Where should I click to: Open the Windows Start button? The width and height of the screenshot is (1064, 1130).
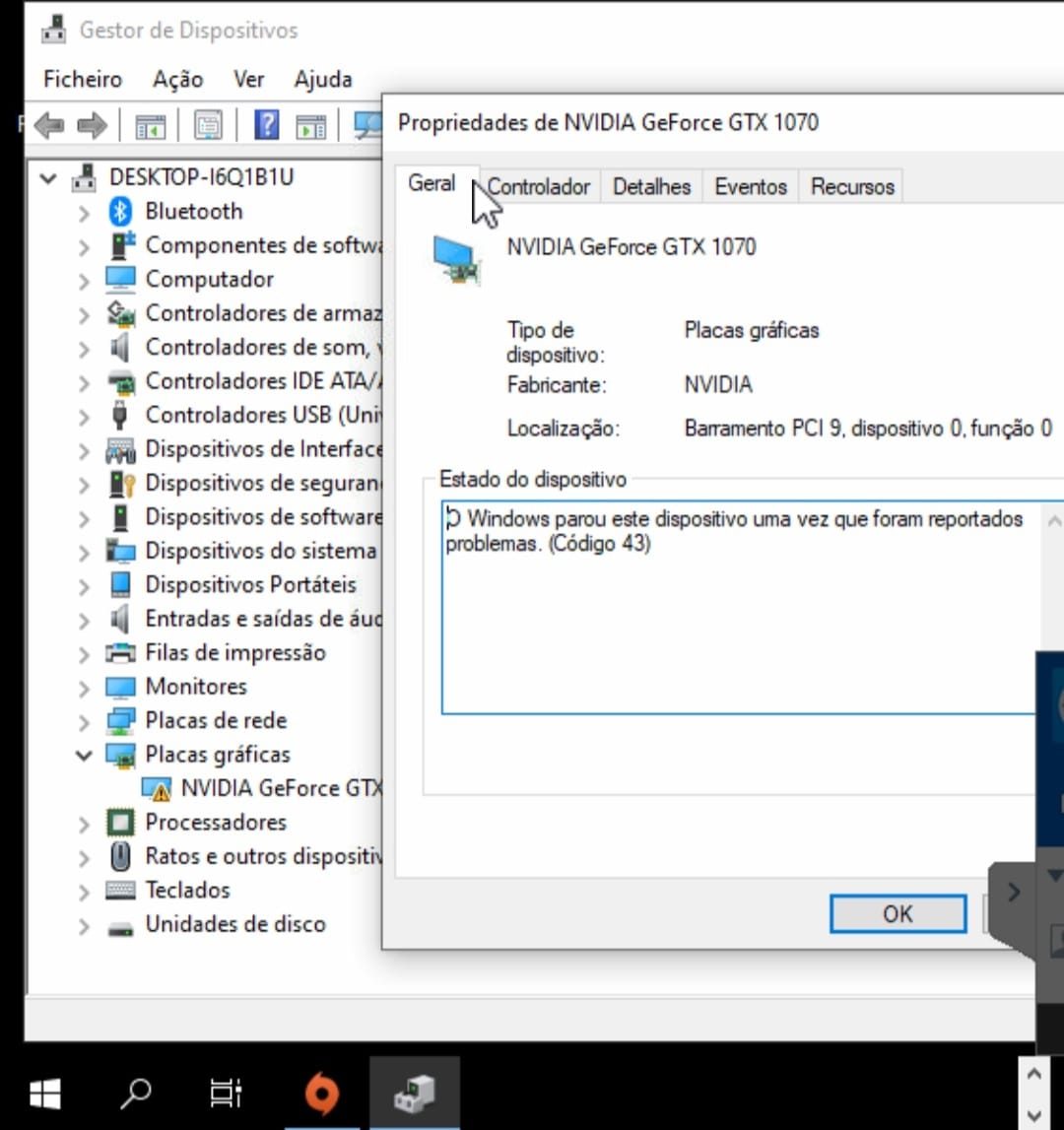[x=44, y=1094]
